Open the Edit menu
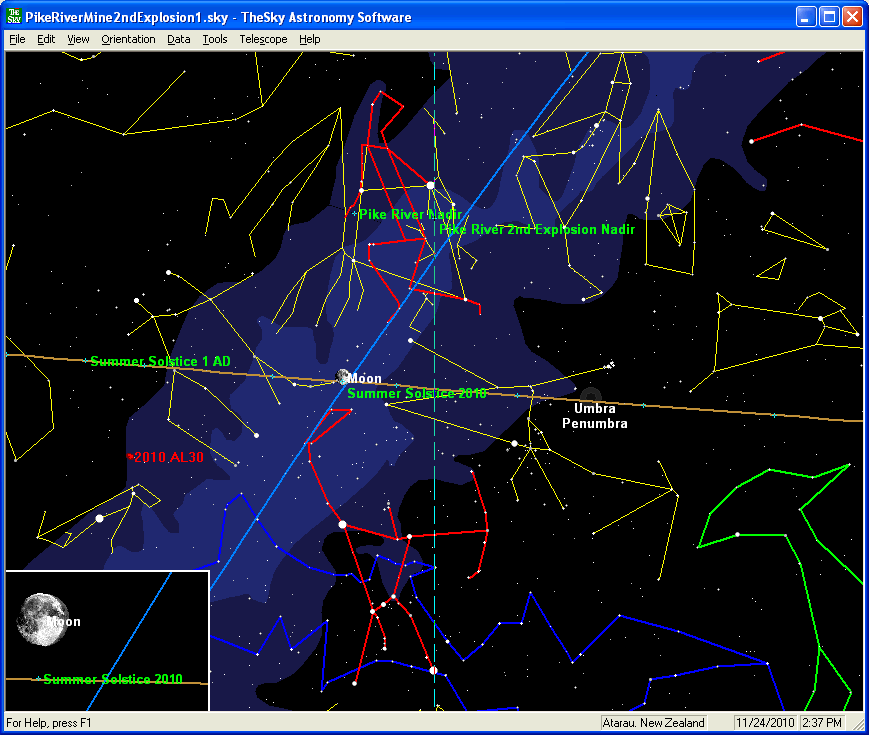The width and height of the screenshot is (869, 735). 46,39
